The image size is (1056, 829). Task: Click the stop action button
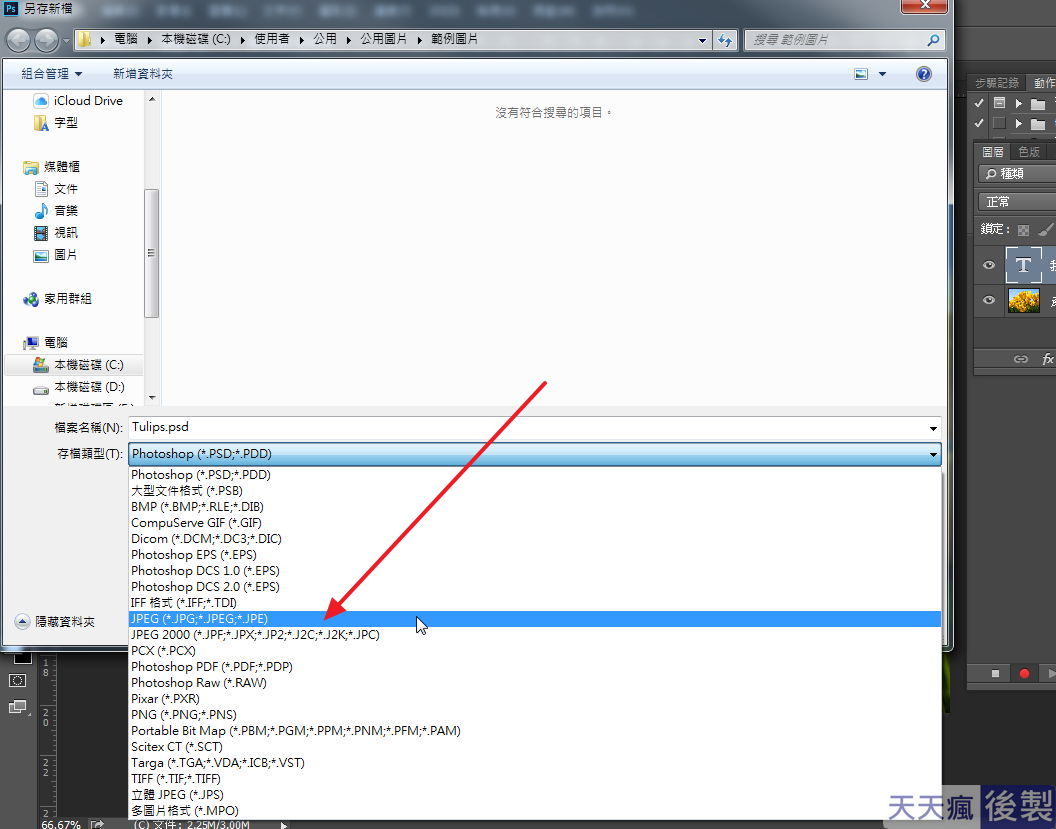pyautogui.click(x=995, y=673)
